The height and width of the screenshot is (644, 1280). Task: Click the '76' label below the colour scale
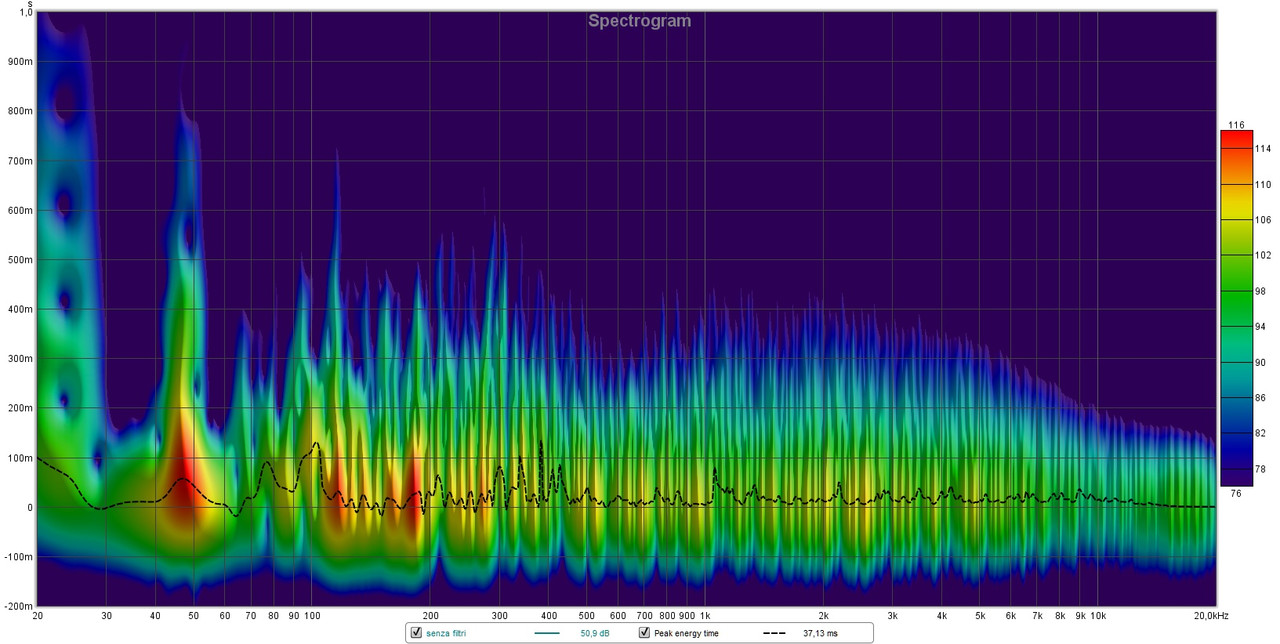click(1235, 492)
